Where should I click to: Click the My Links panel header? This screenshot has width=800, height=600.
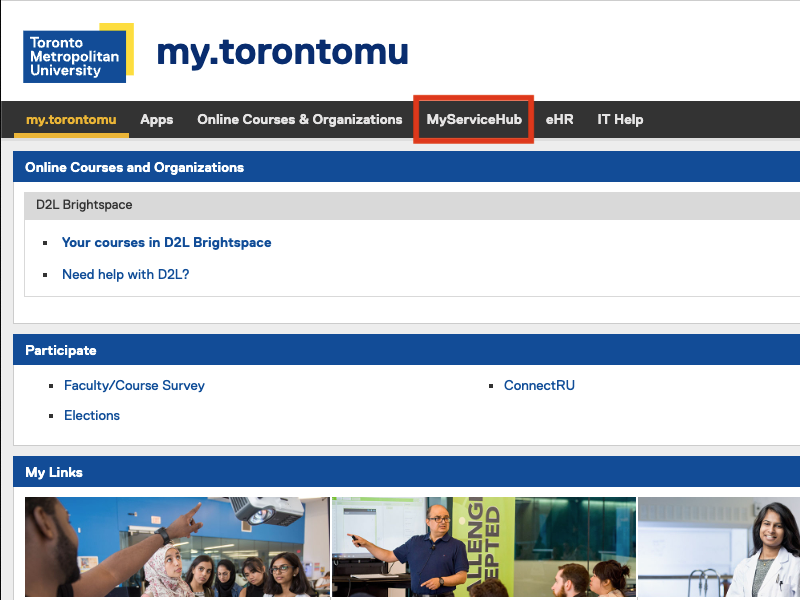[407, 472]
